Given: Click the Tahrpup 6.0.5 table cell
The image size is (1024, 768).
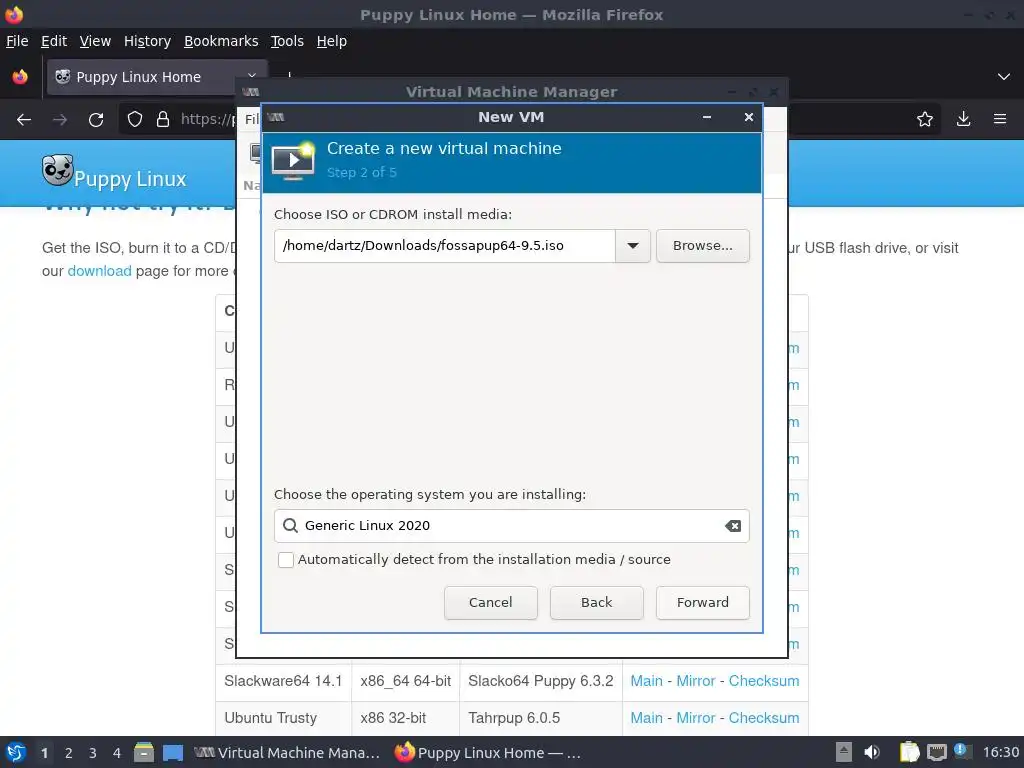Looking at the screenshot, I should [541, 718].
